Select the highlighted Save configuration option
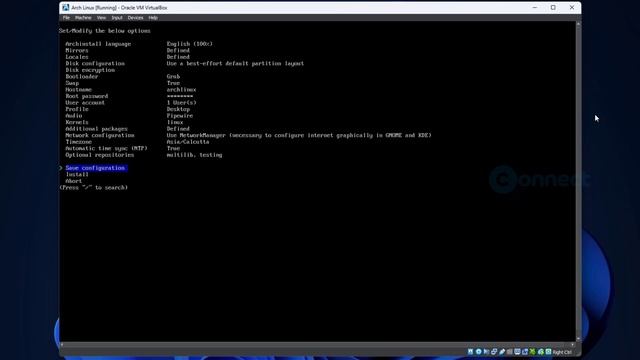Screen dimensions: 640x360 (x=95, y=168)
